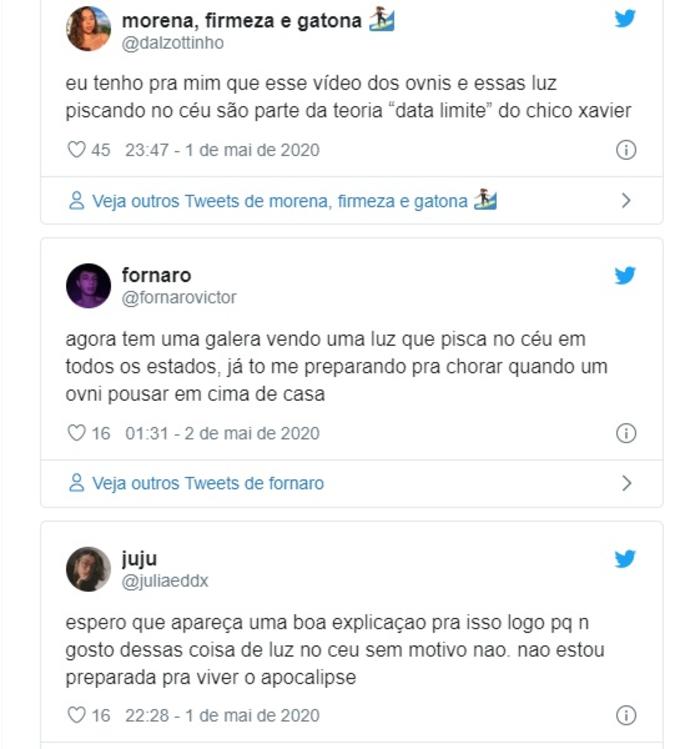Like fornaro's tweet via heart icon

(x=76, y=433)
